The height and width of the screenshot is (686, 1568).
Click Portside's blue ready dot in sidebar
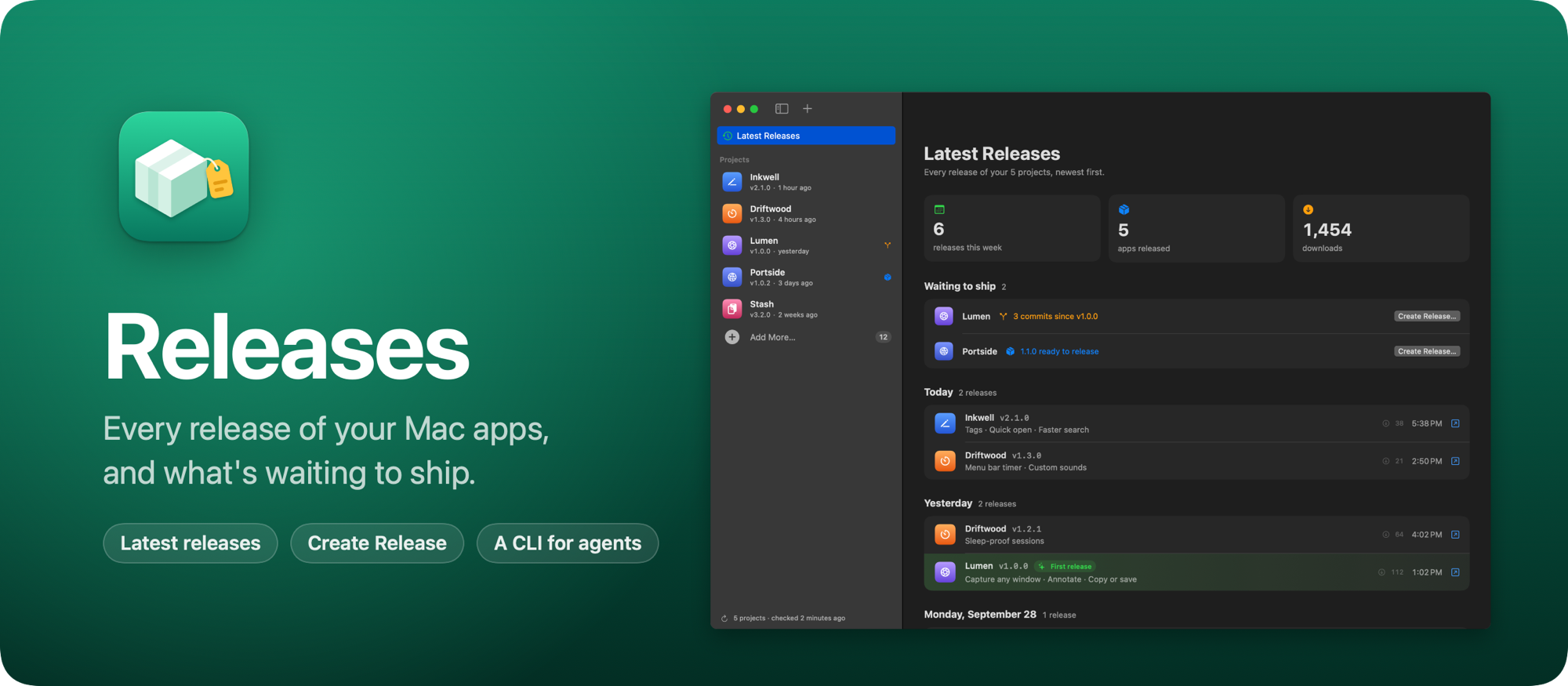click(887, 277)
